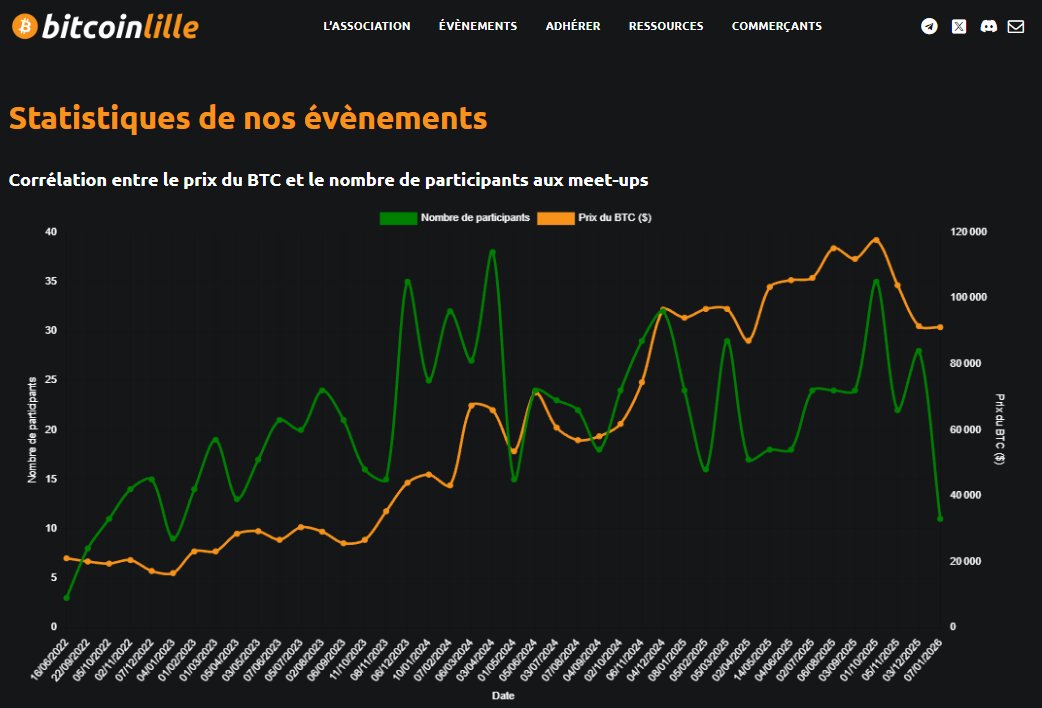The height and width of the screenshot is (708, 1042).
Task: Open the RESSOURCES menu
Action: [x=666, y=26]
